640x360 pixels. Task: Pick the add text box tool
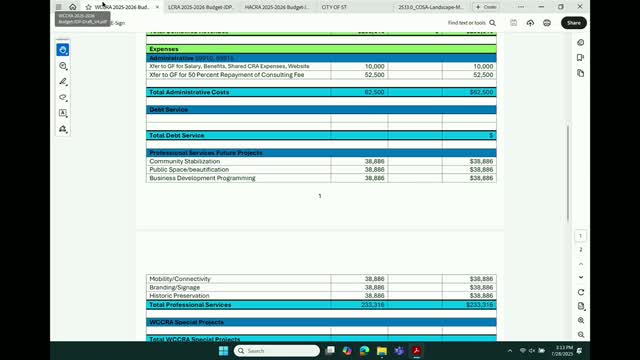[63, 113]
